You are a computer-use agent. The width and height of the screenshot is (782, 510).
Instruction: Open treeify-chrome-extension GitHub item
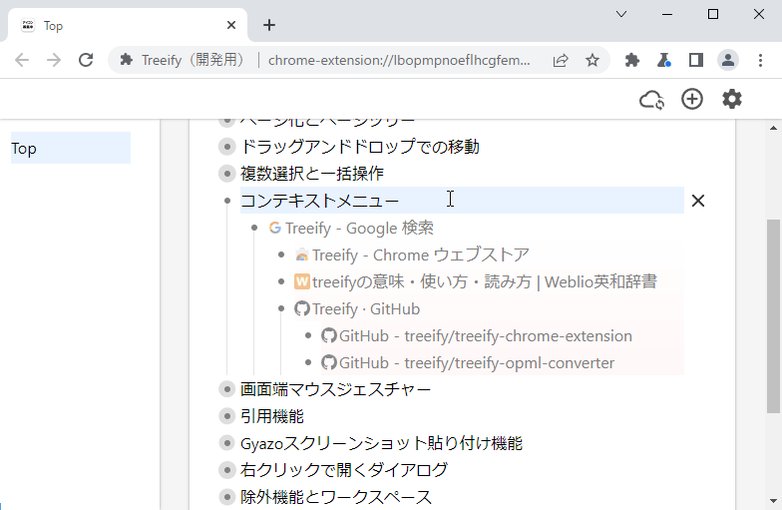tap(485, 336)
